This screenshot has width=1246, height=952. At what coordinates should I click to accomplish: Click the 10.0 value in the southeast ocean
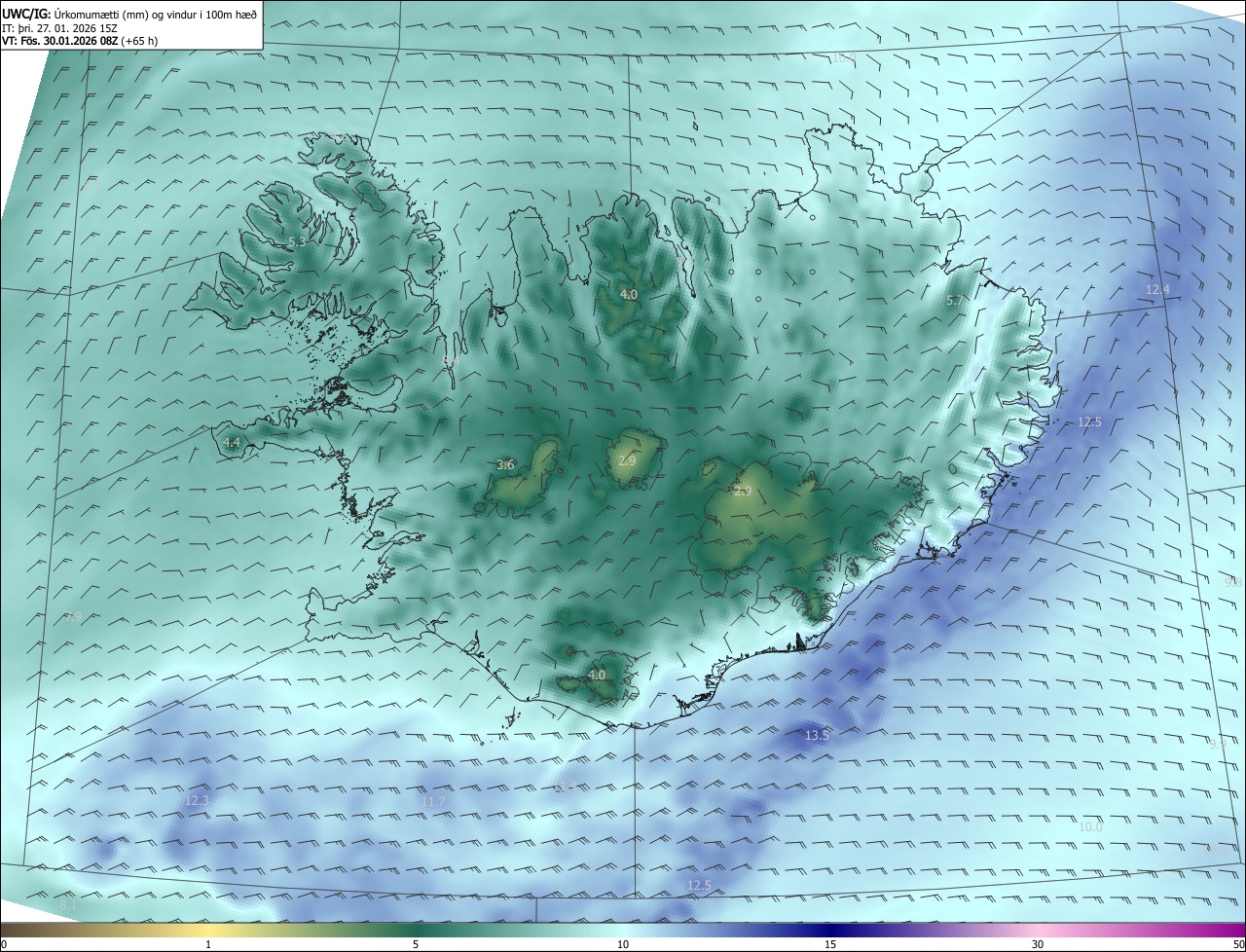[1091, 826]
